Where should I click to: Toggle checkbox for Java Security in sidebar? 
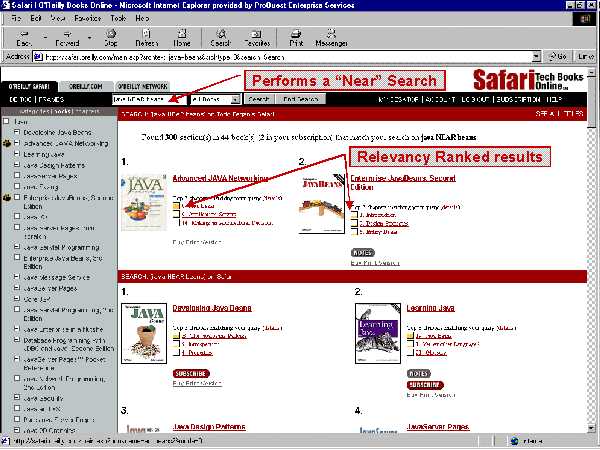click(x=17, y=398)
